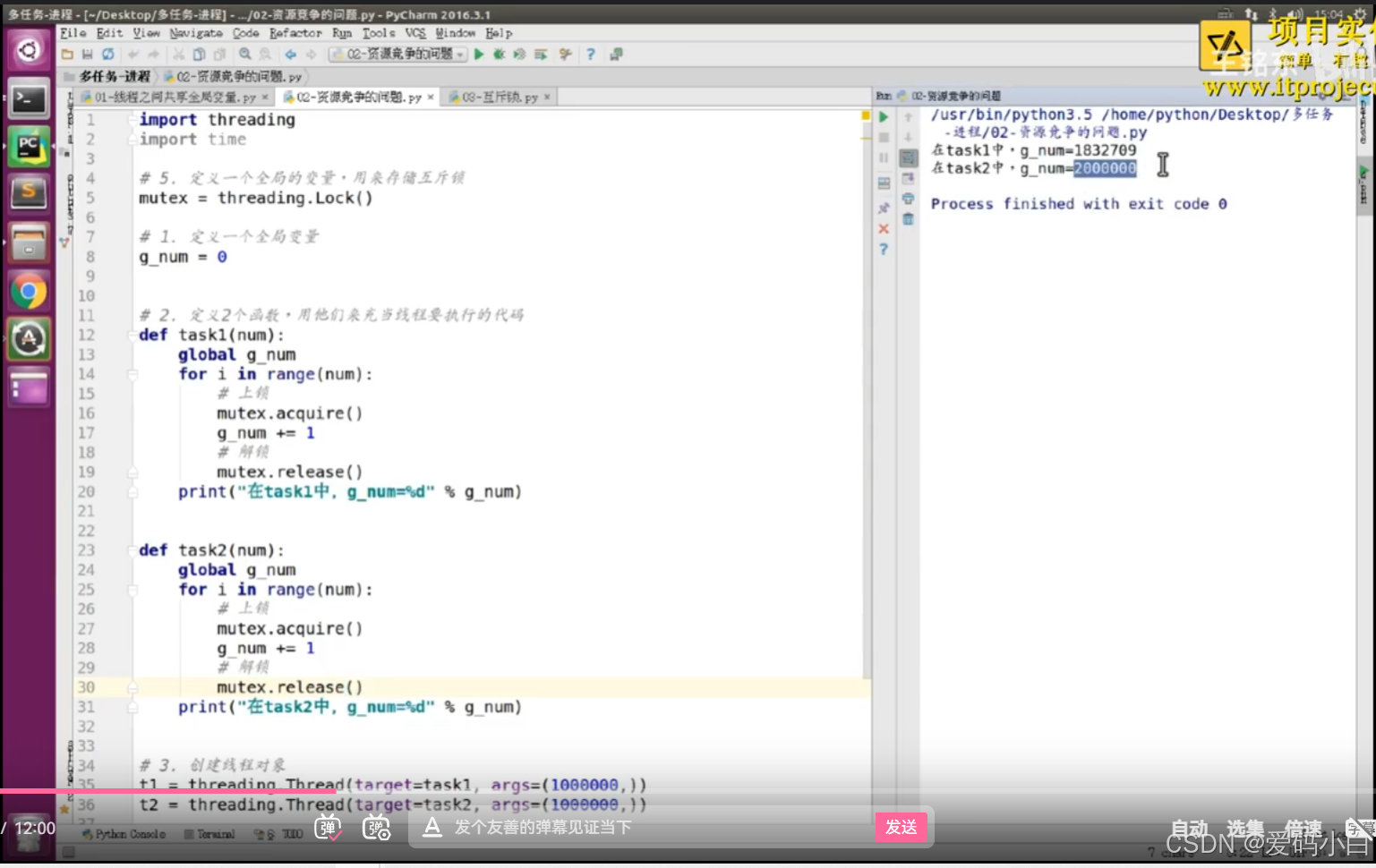Image resolution: width=1376 pixels, height=868 pixels.
Task: Run the configuration with the main toolbar play icon
Action: (x=479, y=55)
